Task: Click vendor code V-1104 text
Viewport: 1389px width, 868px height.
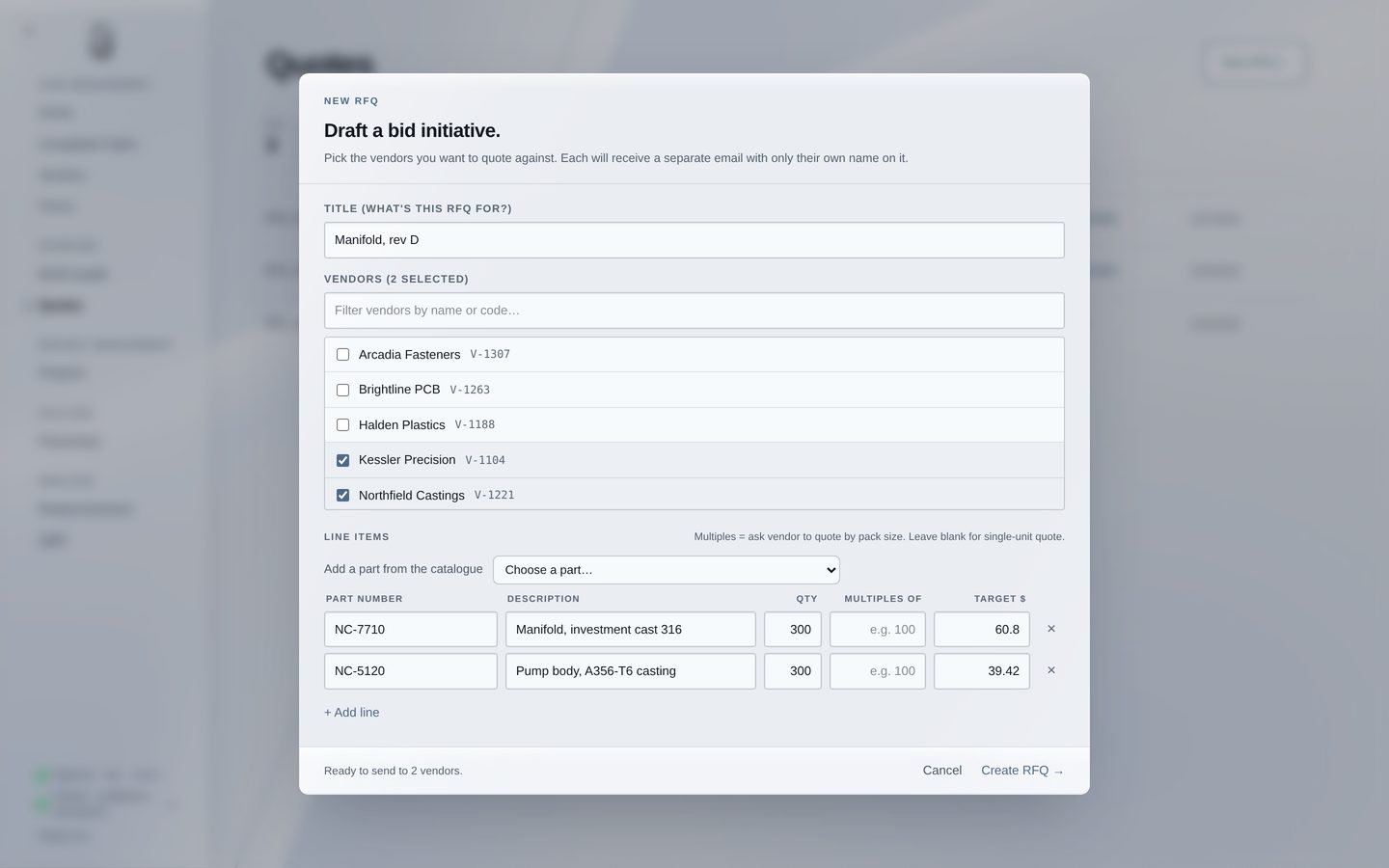Action: tap(485, 460)
